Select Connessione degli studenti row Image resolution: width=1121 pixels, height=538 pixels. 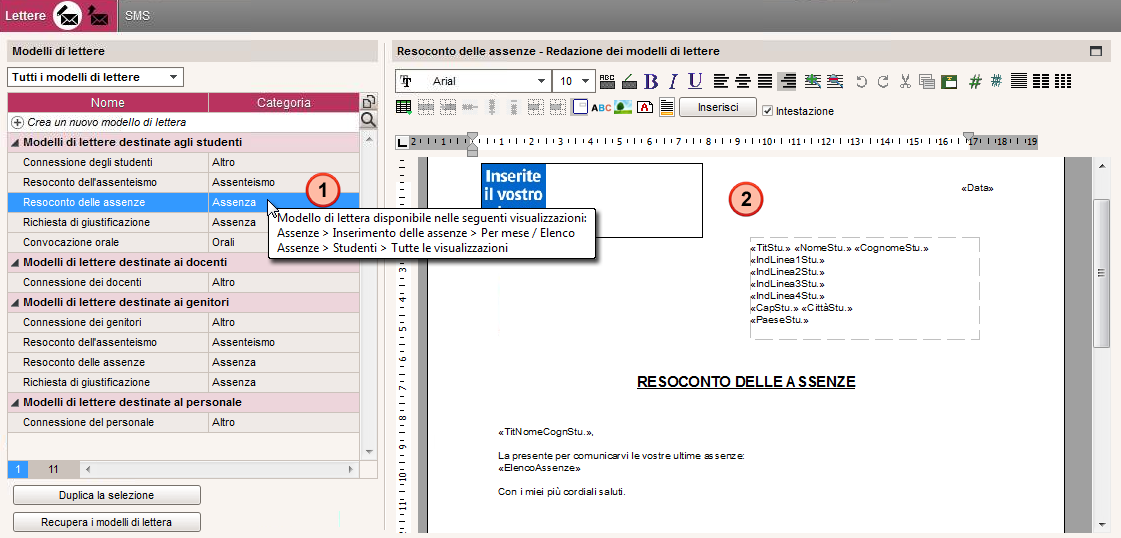(x=183, y=162)
